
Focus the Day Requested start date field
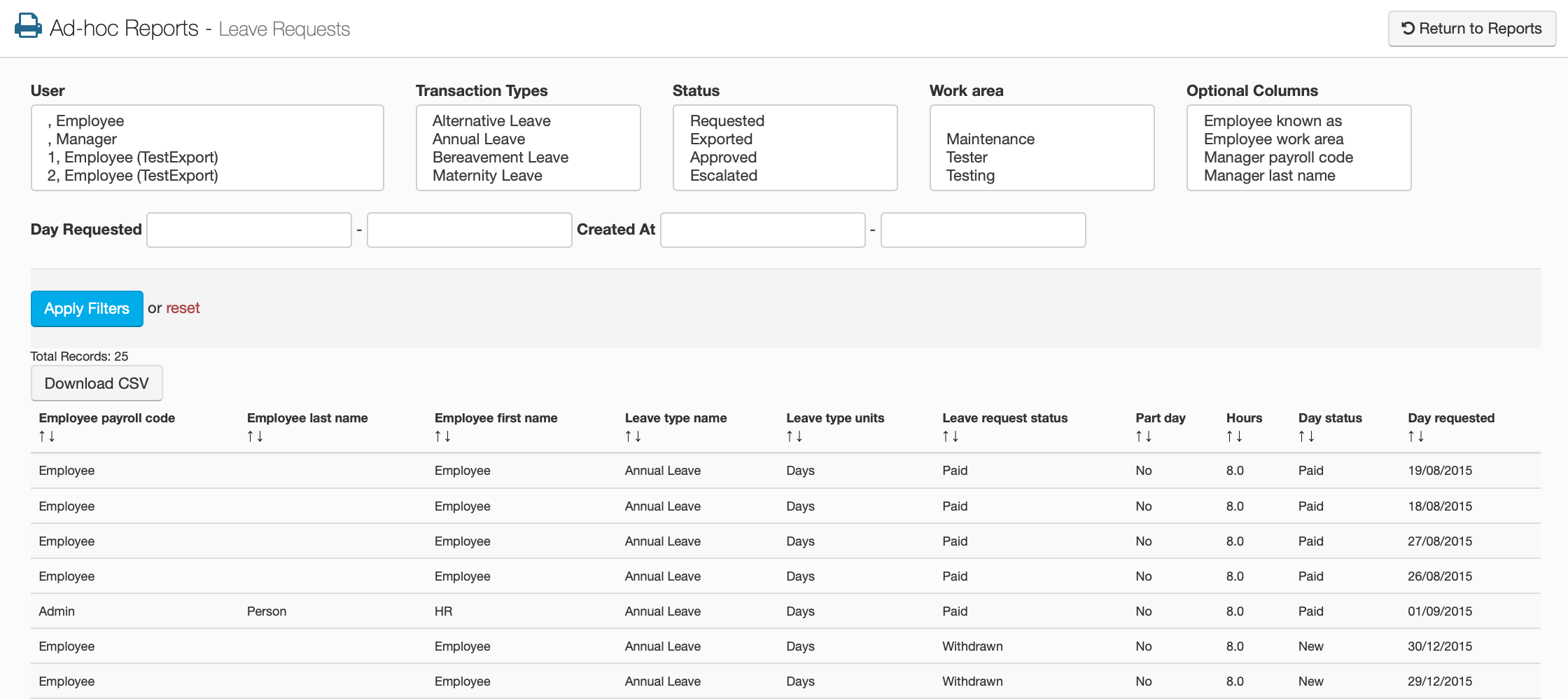point(249,230)
